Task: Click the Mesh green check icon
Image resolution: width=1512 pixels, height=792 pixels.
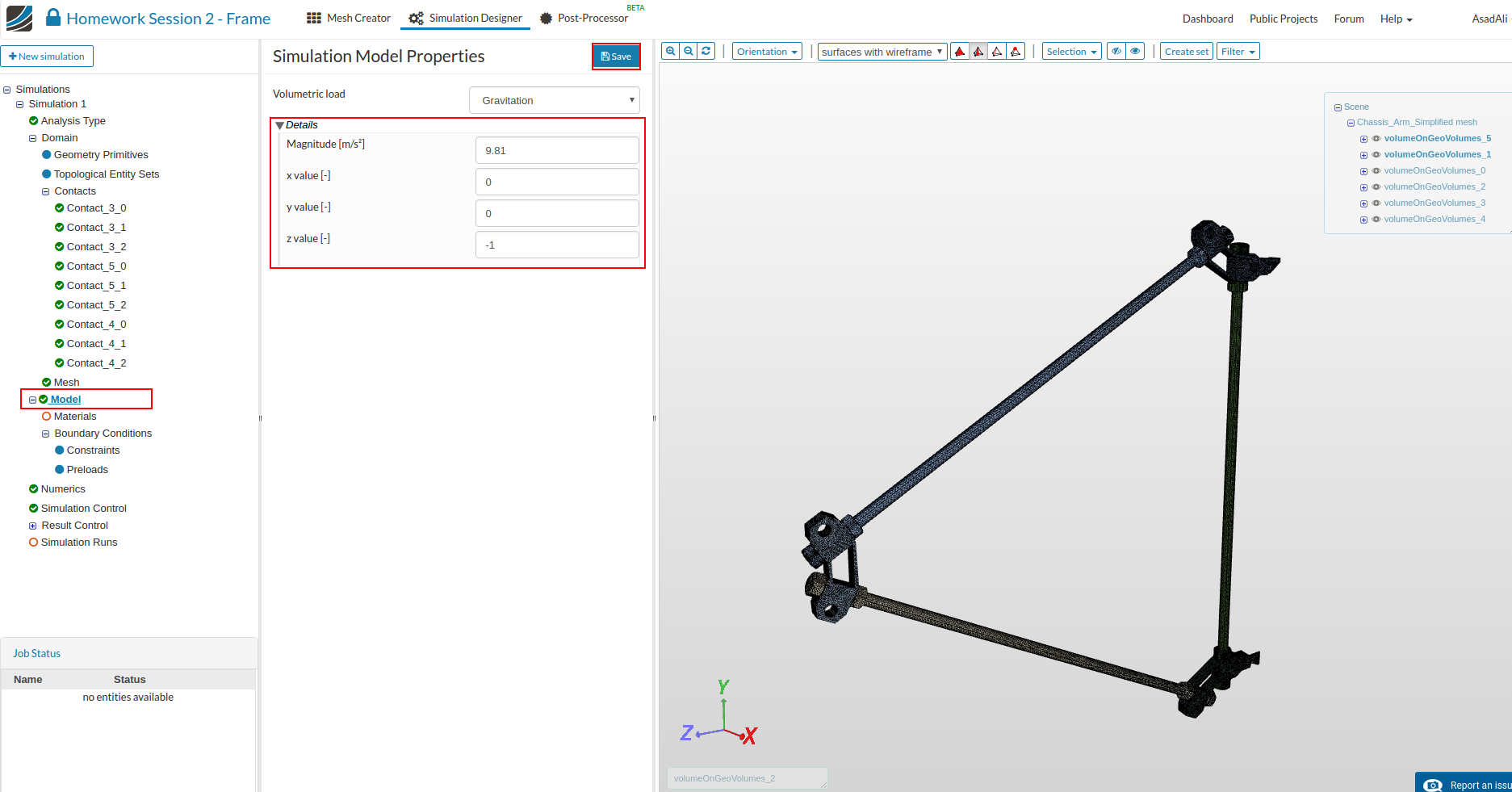Action: (46, 383)
